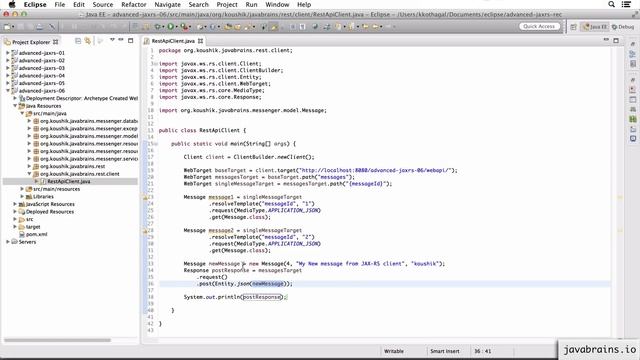Click the green Run button
The image size is (640, 360).
pyautogui.click(x=171, y=27)
